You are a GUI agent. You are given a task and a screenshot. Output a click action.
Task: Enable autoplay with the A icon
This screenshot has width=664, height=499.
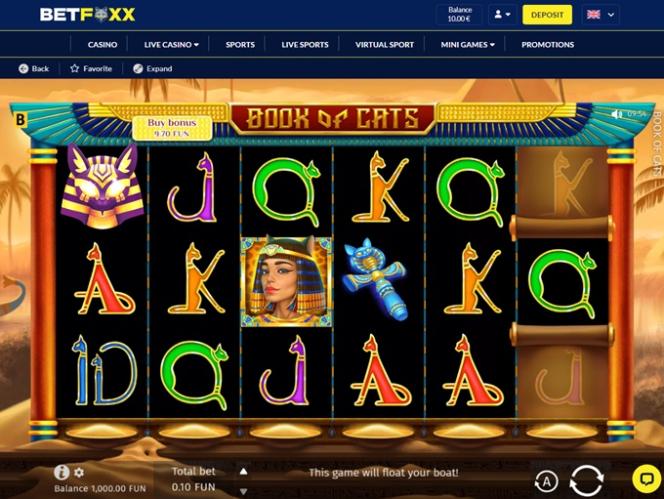546,482
